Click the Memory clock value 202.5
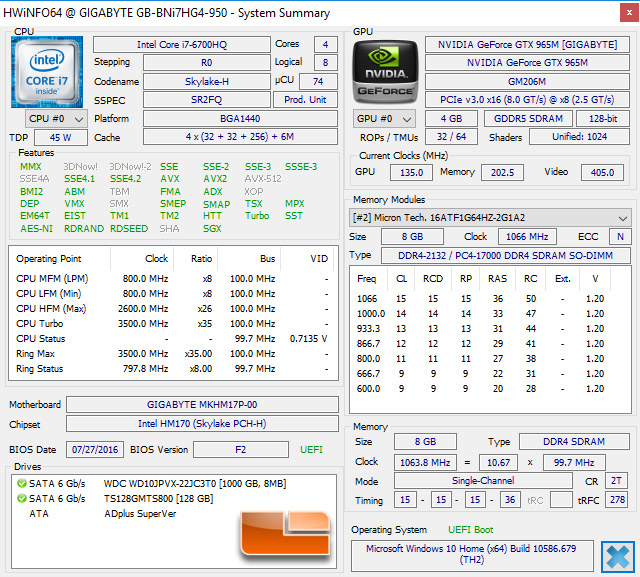This screenshot has width=640, height=577. [502, 172]
